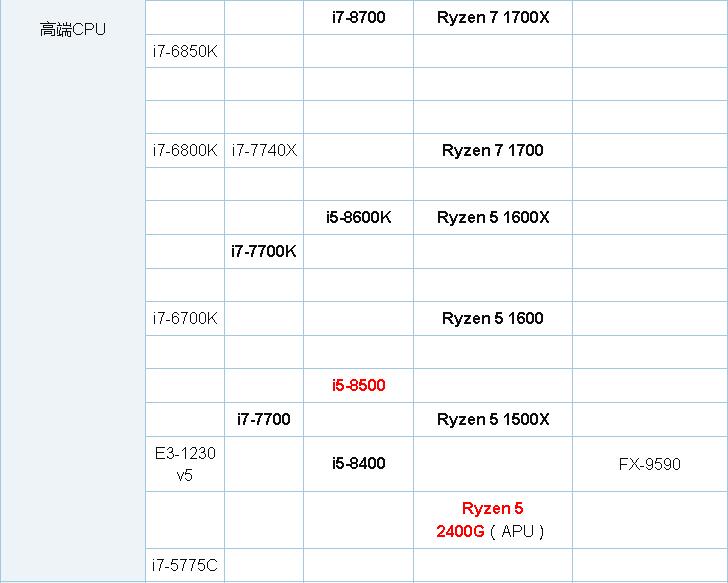Click the i7-6700K cell
The width and height of the screenshot is (728, 583).
tap(184, 318)
